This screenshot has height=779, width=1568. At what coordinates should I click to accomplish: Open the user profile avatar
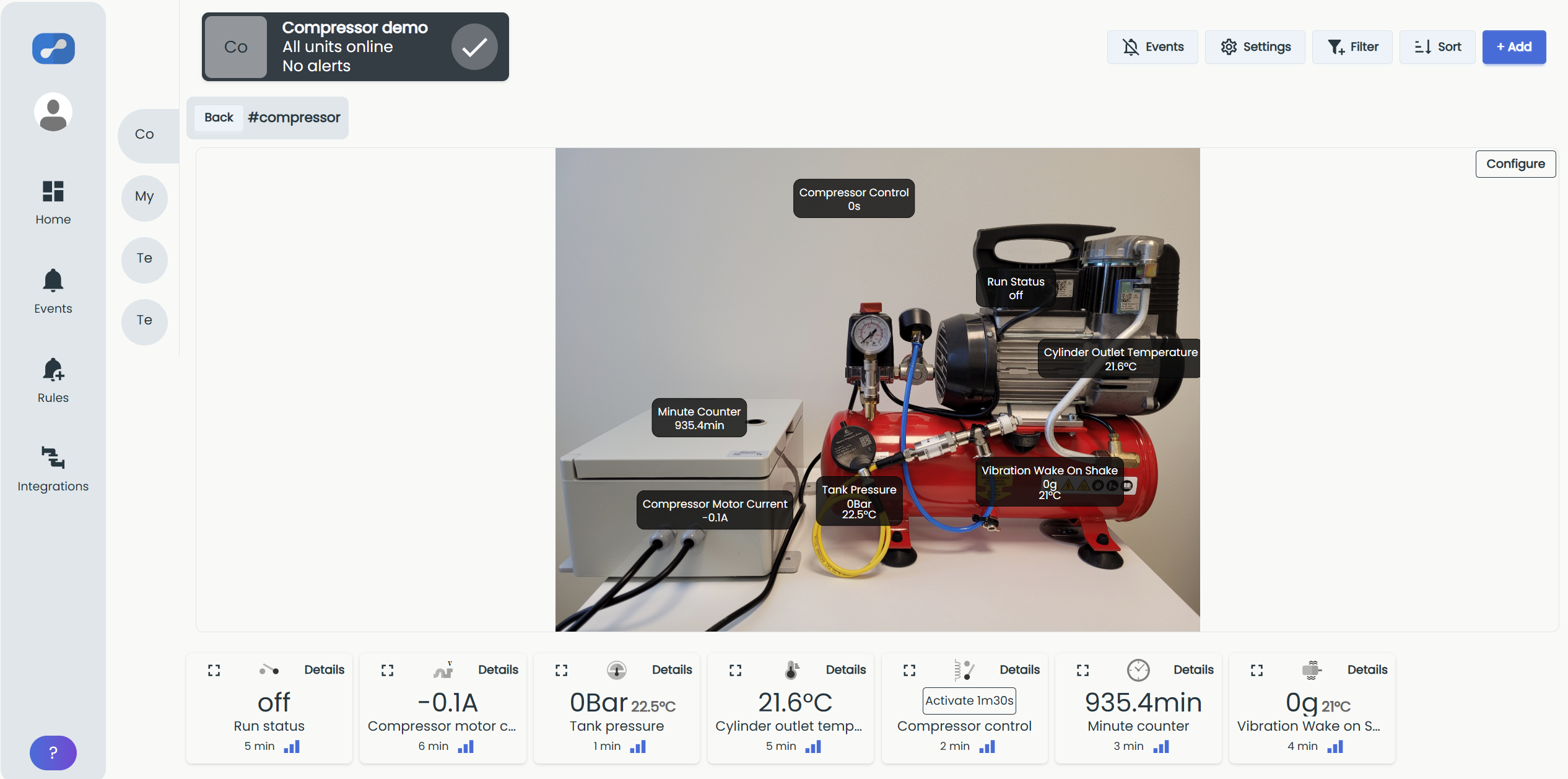pos(53,112)
